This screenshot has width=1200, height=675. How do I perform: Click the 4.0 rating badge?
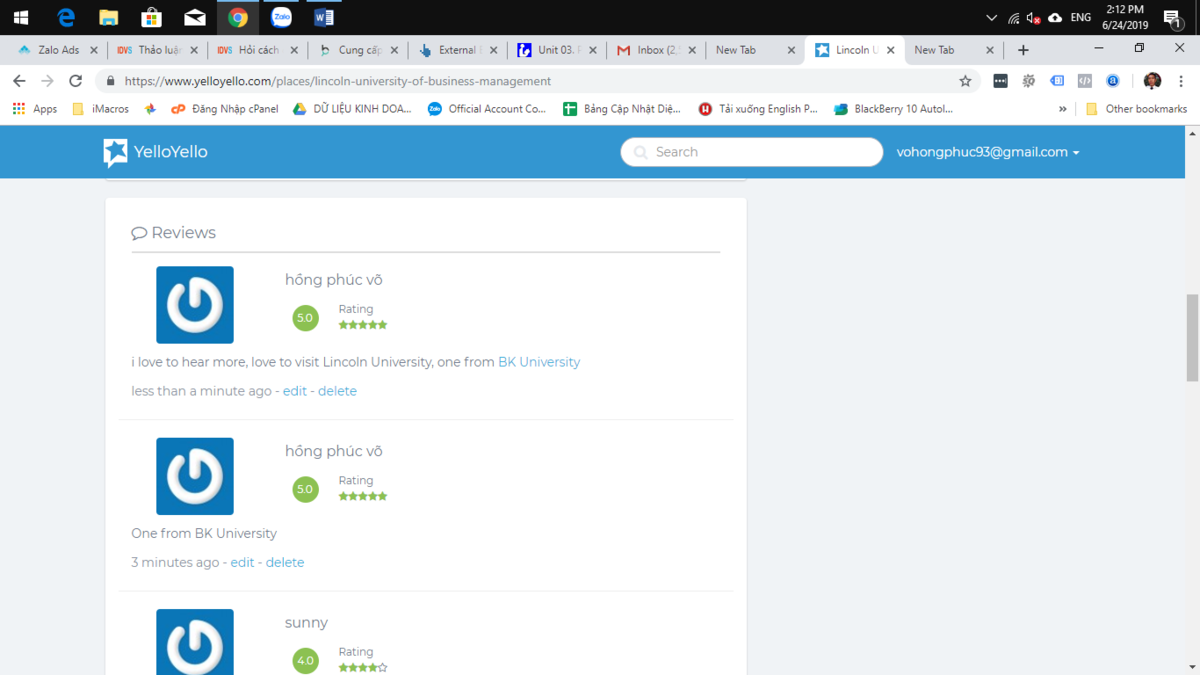(305, 660)
